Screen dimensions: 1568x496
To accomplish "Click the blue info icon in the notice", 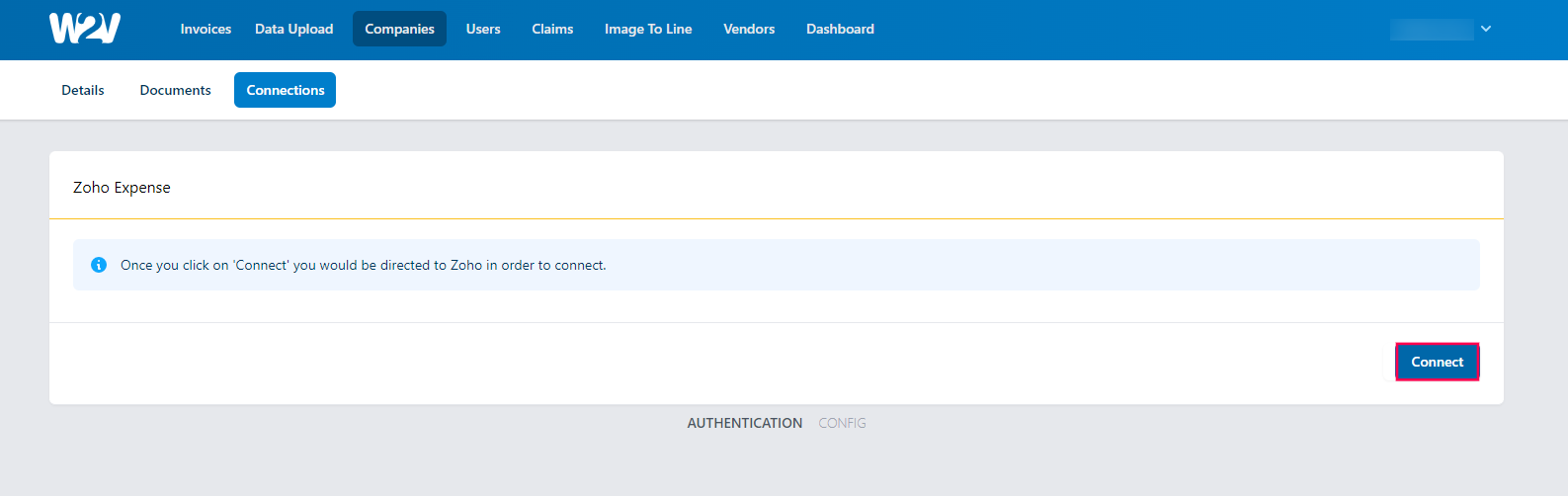I will pos(99,265).
